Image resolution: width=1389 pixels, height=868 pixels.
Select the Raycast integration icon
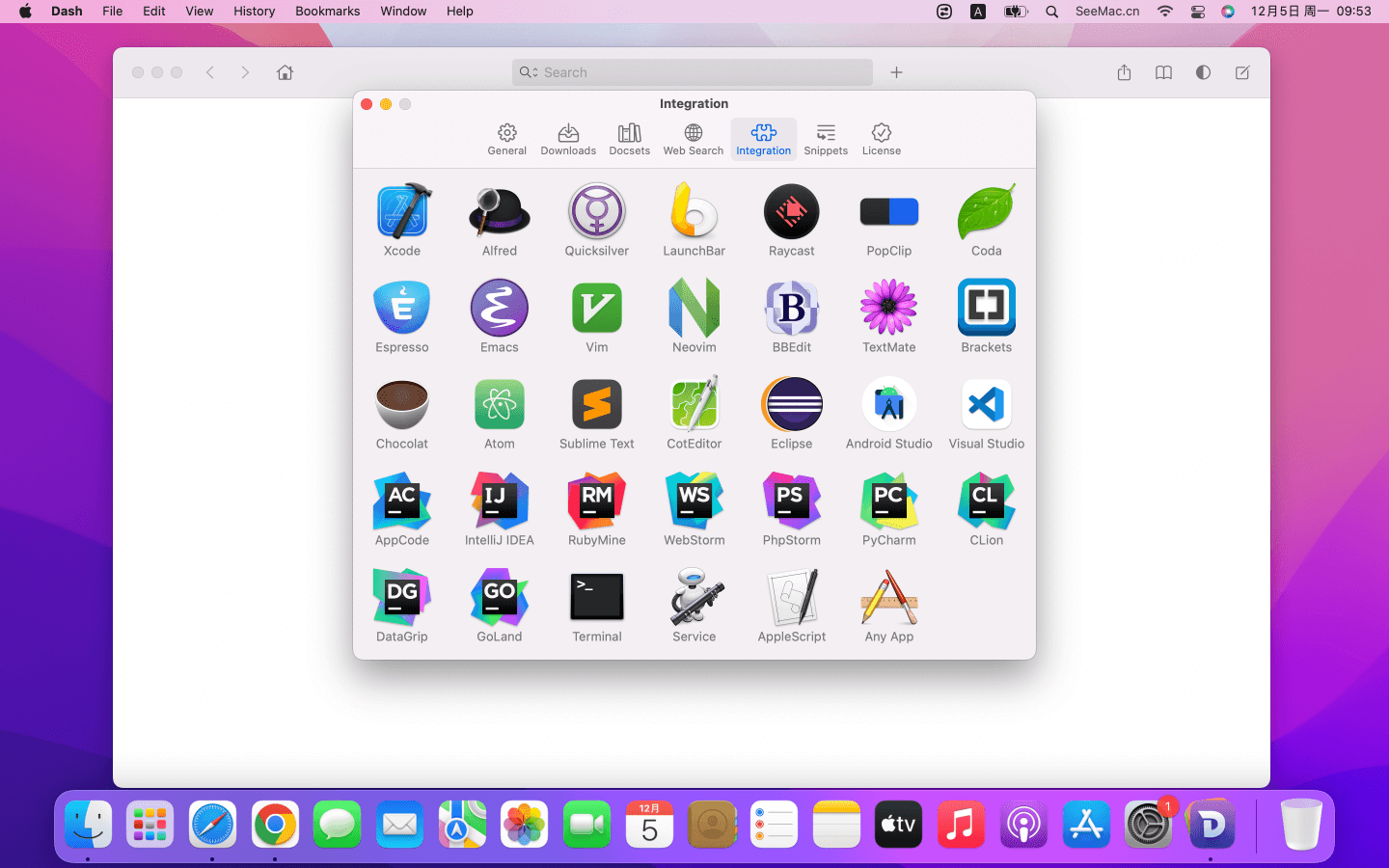point(792,211)
